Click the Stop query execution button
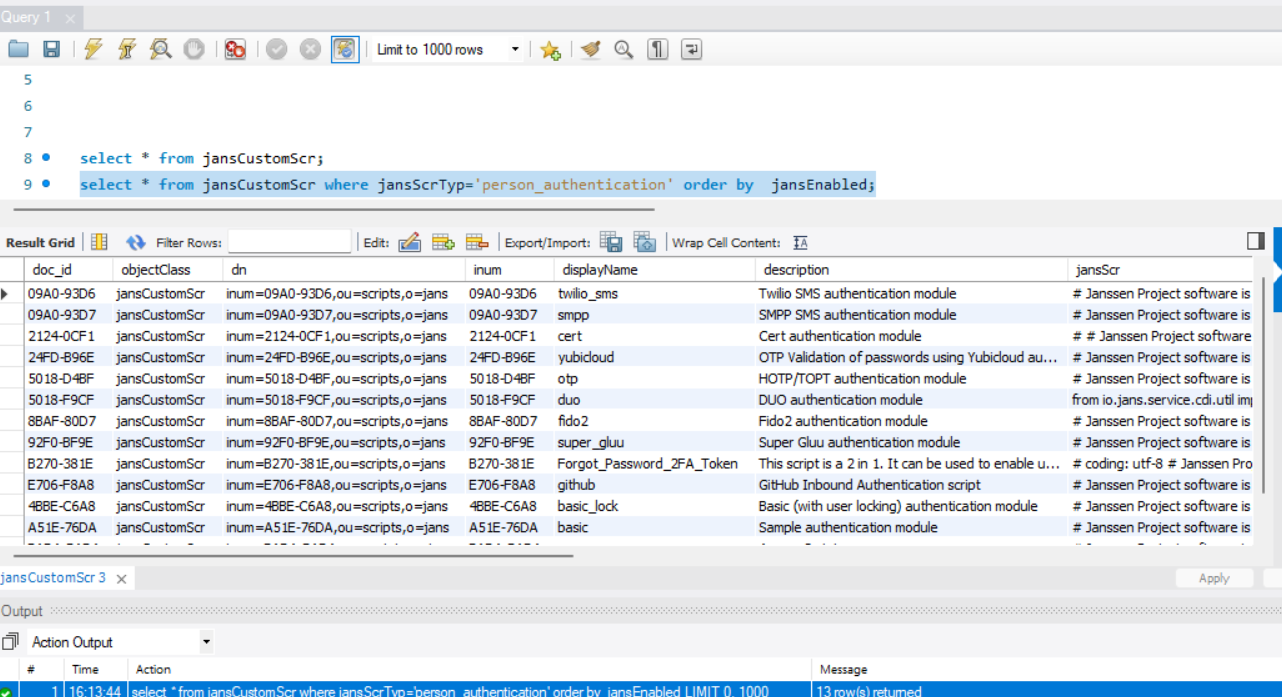1282x697 pixels. click(194, 48)
